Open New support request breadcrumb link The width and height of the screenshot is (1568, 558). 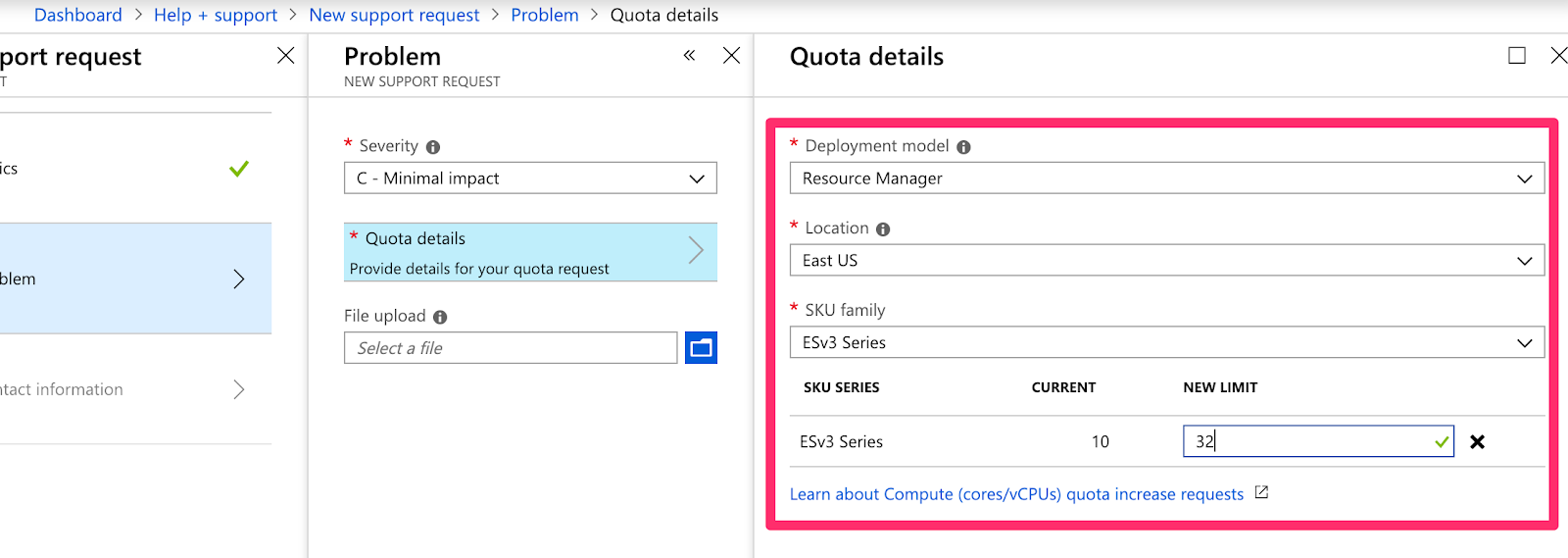(394, 15)
